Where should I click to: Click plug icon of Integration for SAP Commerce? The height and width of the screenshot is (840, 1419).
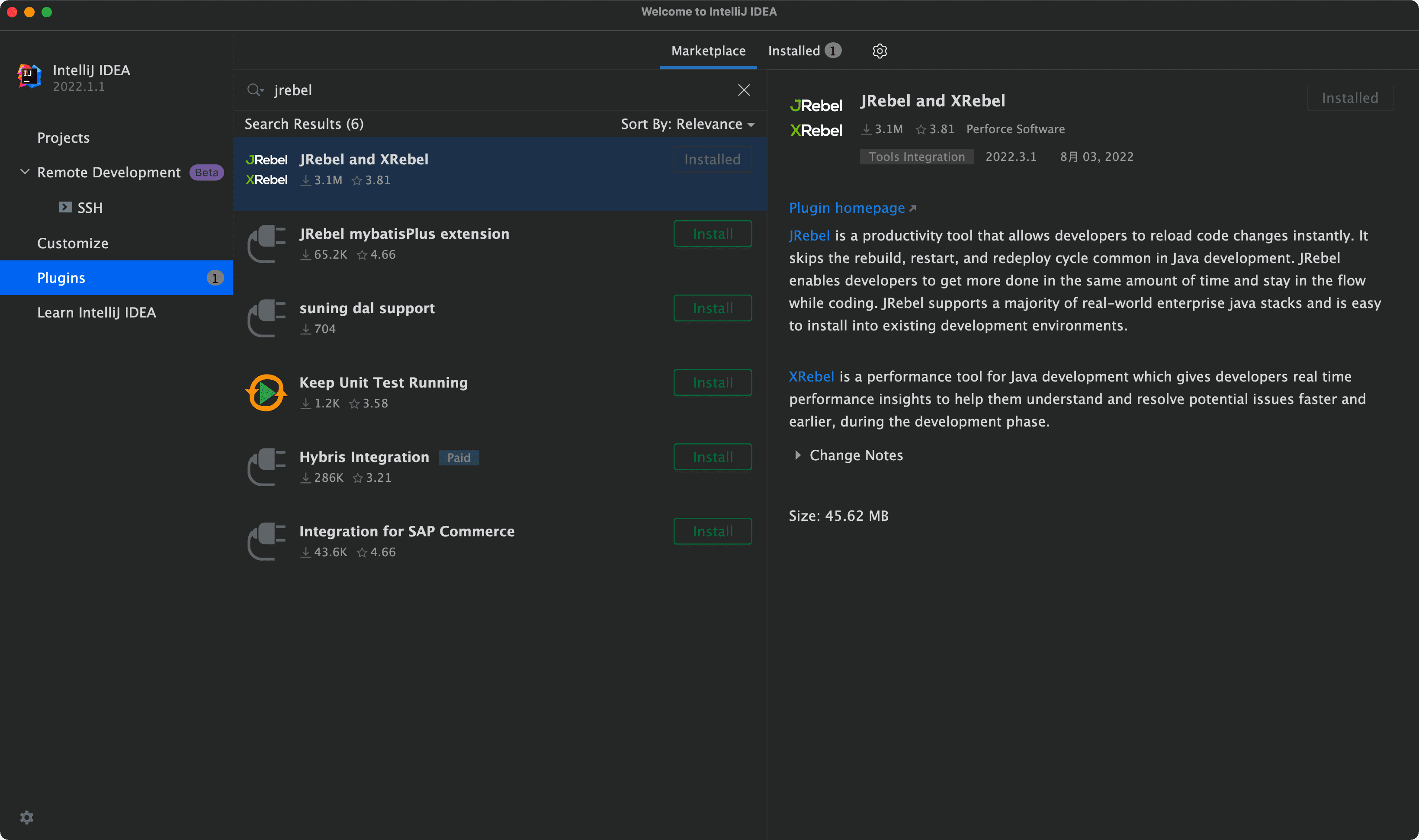pos(266,541)
